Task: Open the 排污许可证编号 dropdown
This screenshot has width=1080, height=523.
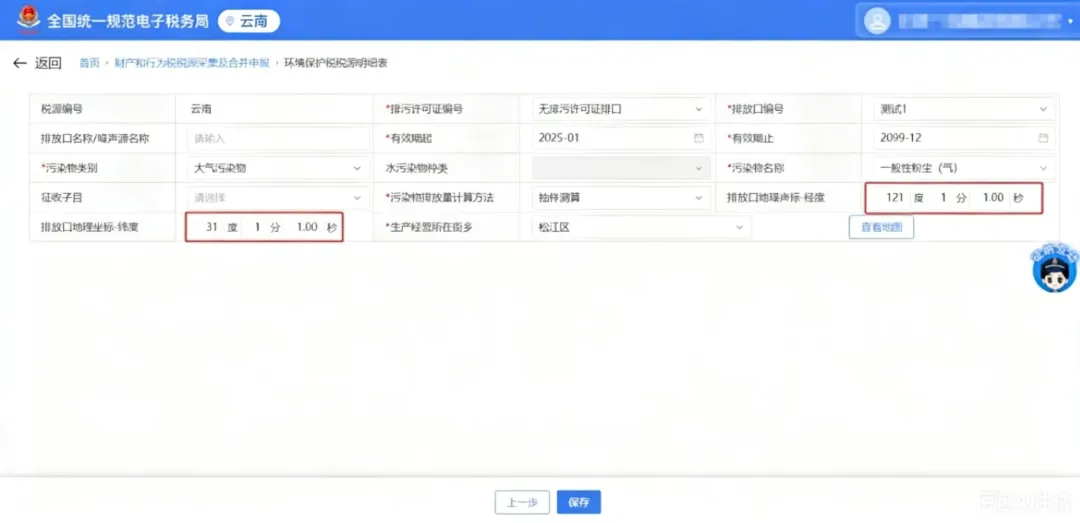Action: (x=621, y=109)
